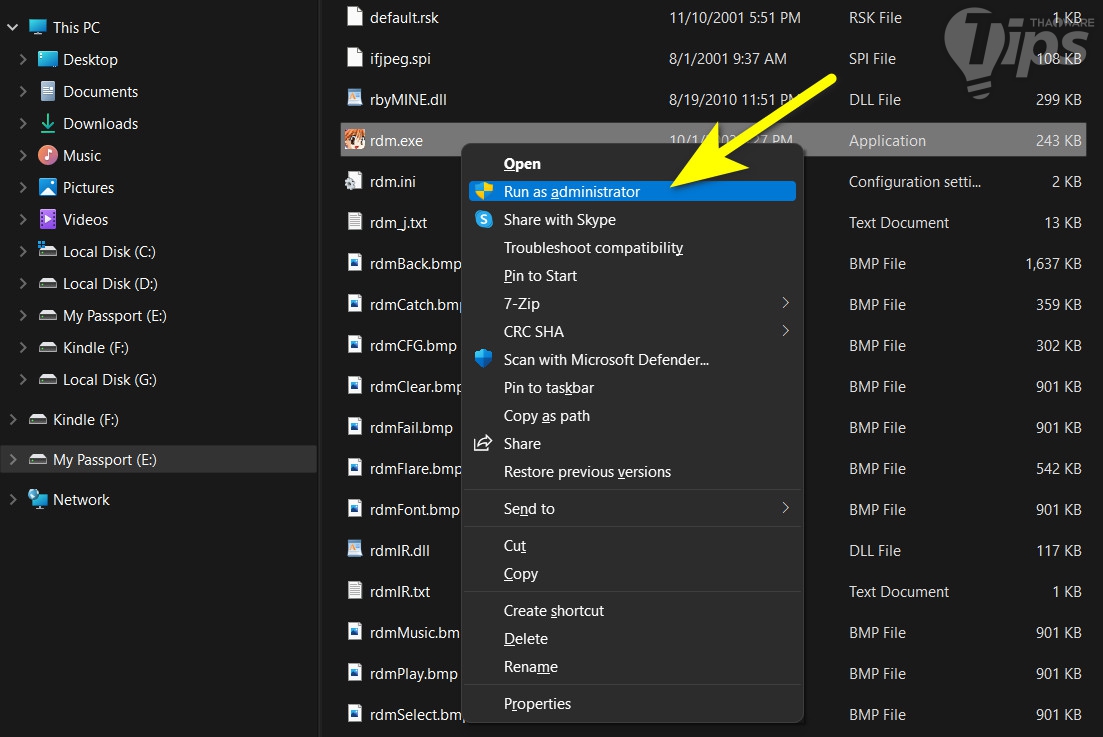Click the Pictures folder icon in sidebar
Screen dimensions: 1103x737
click(48, 187)
